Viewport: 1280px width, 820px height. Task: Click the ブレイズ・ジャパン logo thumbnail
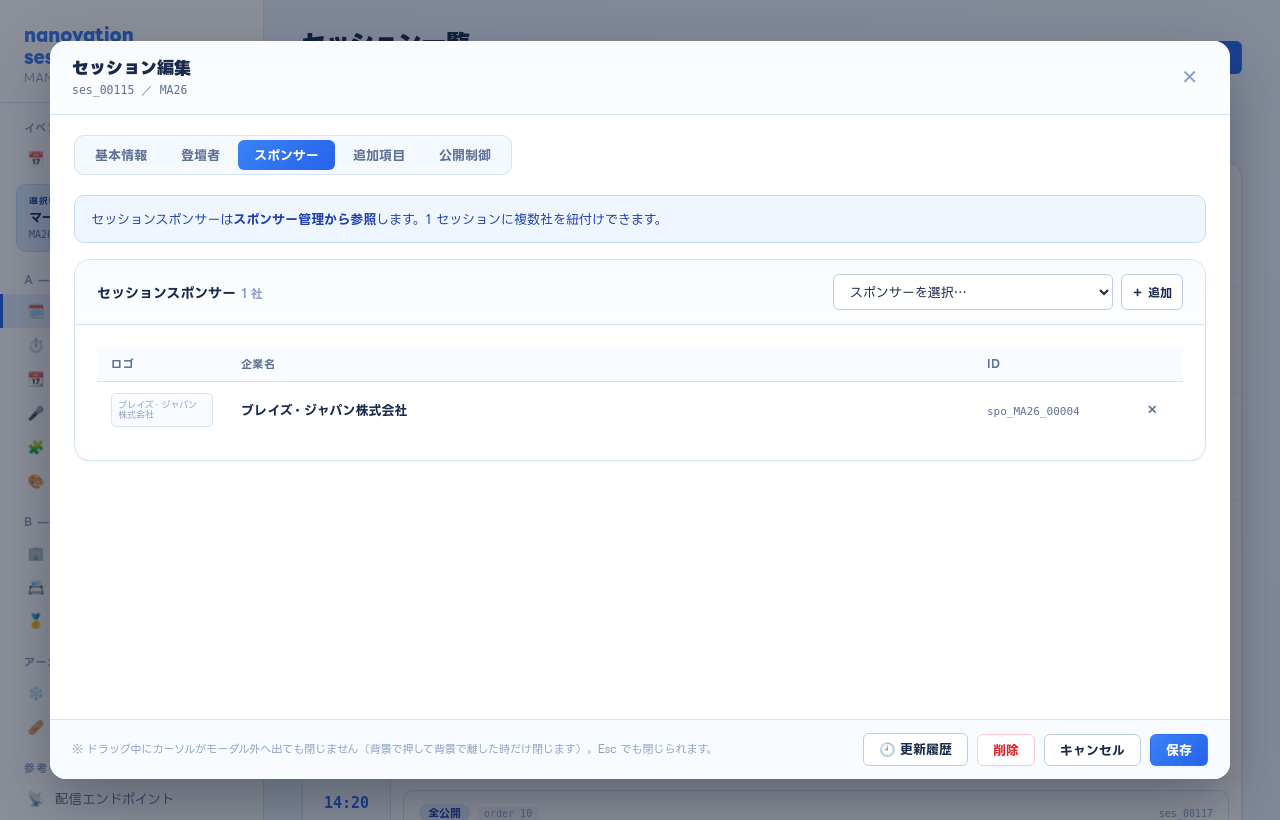(x=162, y=410)
